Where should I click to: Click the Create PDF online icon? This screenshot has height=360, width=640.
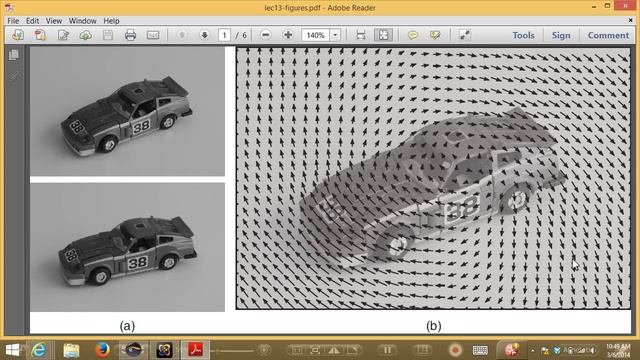tap(40, 35)
